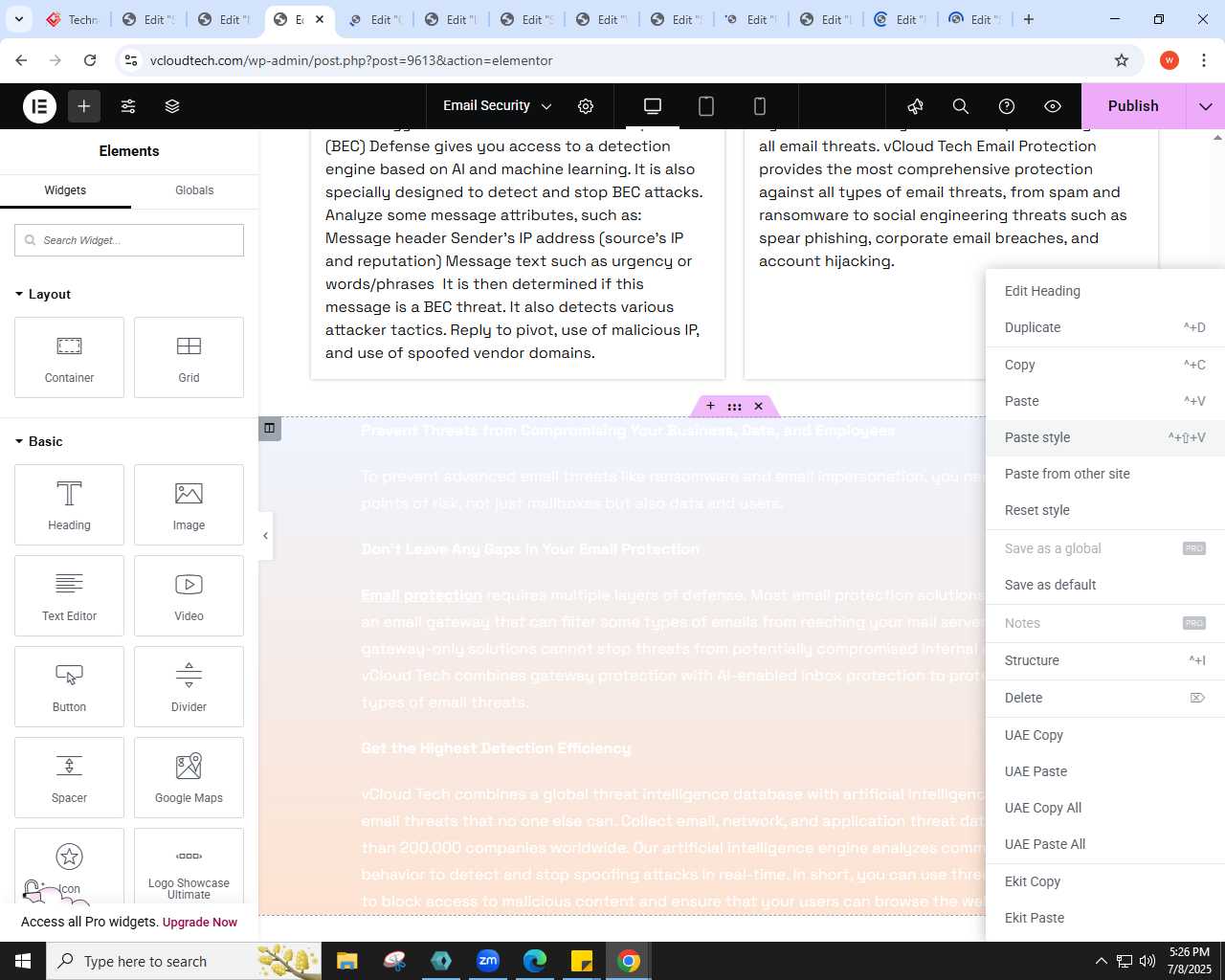Switch to tablet responsive view
This screenshot has height=980, width=1225.
click(706, 106)
